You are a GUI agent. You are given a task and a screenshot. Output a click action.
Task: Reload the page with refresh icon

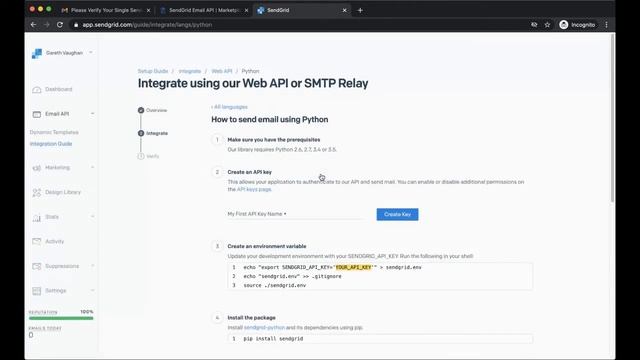coord(60,25)
